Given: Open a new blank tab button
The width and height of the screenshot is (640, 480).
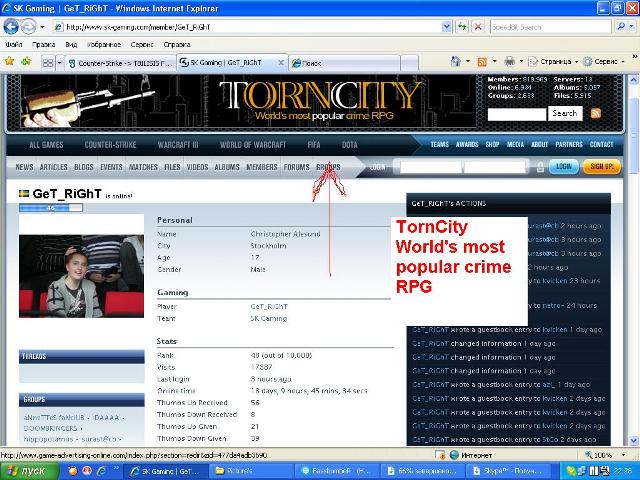Looking at the screenshot, I should click(409, 63).
